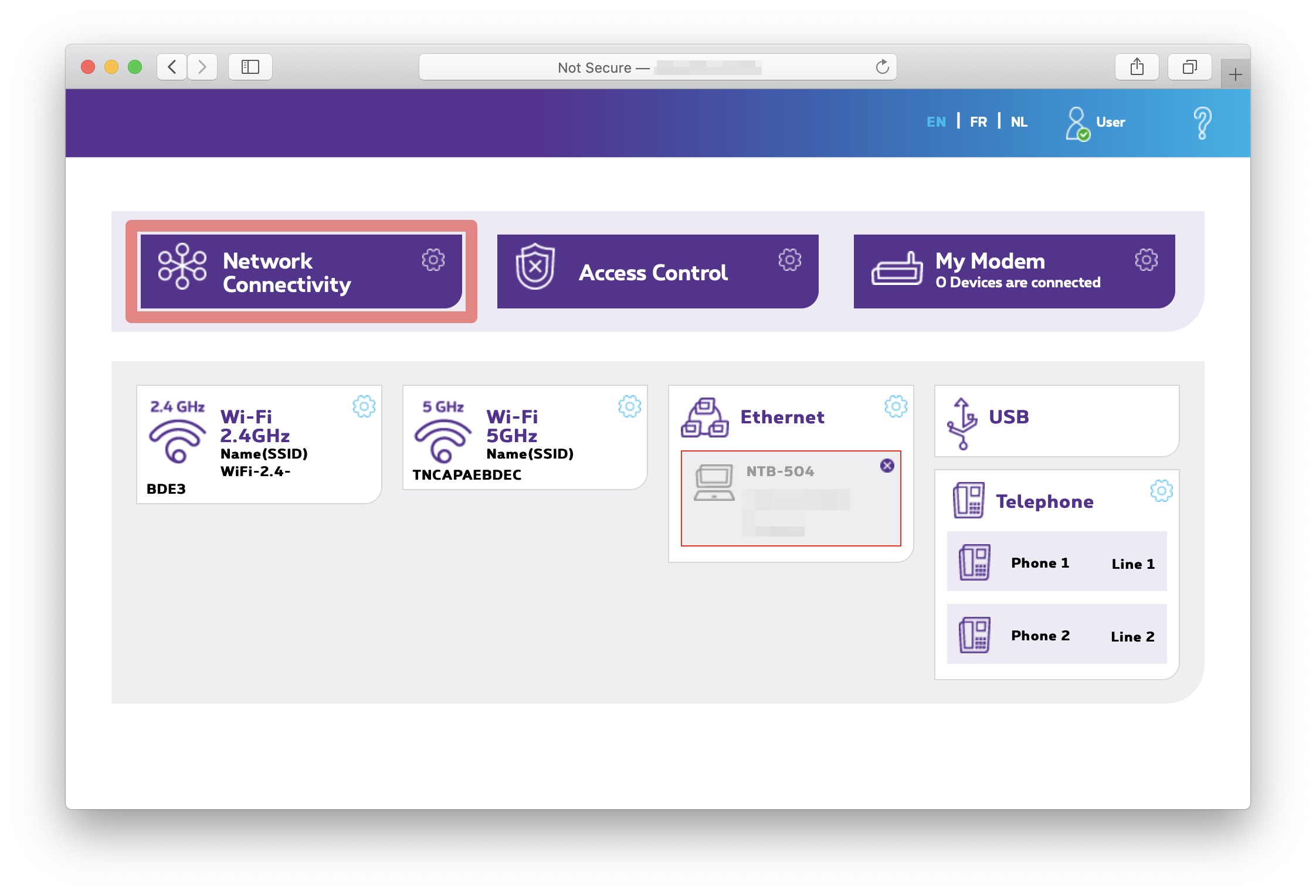This screenshot has width=1316, height=896.
Task: Click the Access Control shield icon
Action: 535,266
